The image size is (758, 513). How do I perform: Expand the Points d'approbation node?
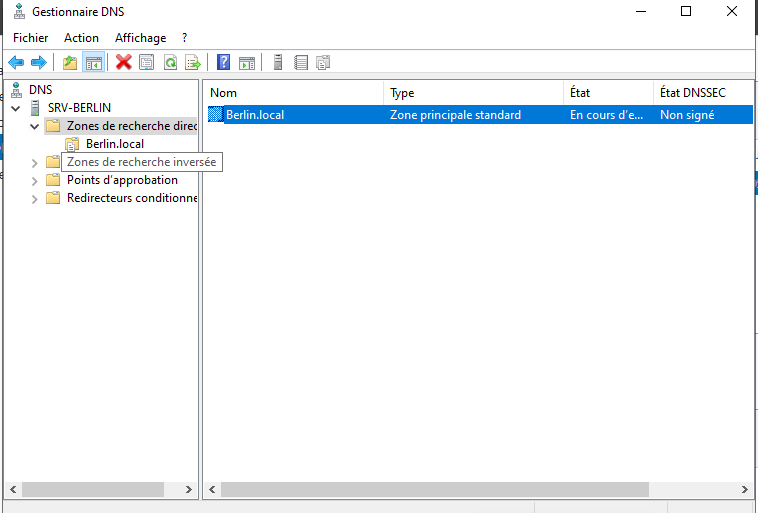click(x=35, y=180)
